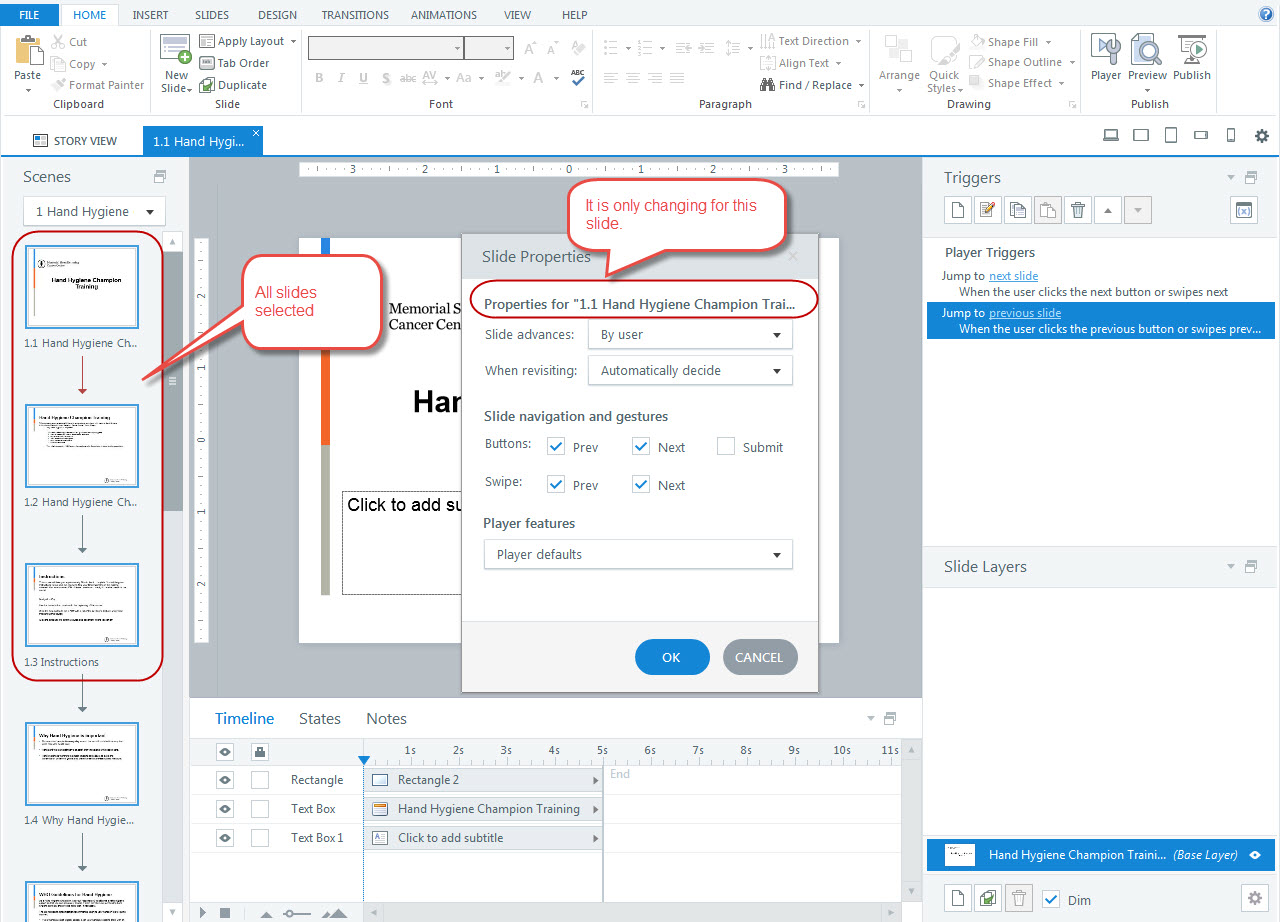This screenshot has height=922, width=1280.
Task: Open the Slide advances dropdown
Action: [689, 335]
